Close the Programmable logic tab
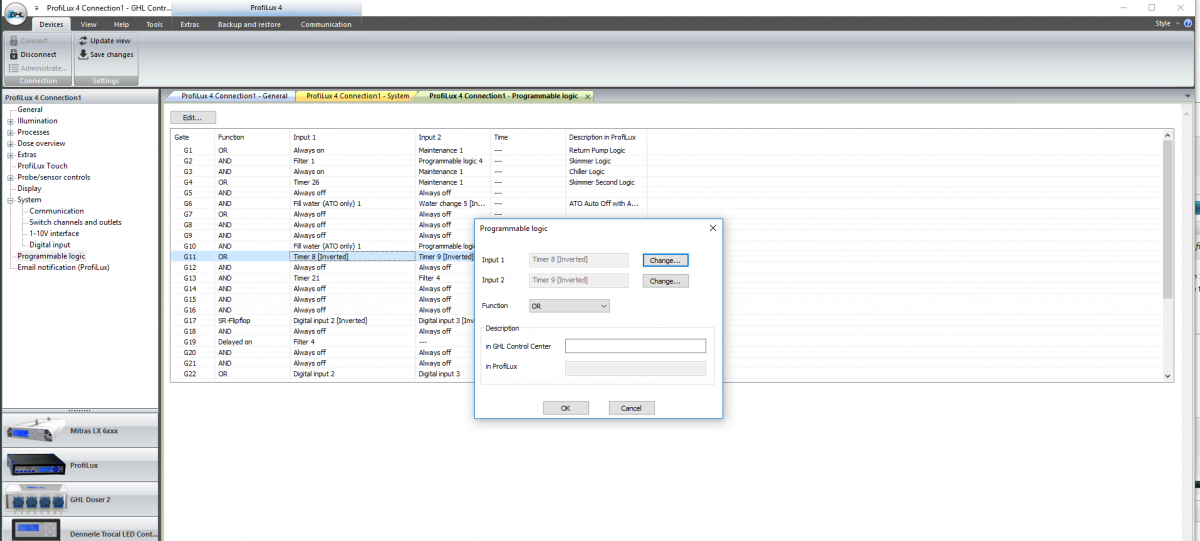The width and height of the screenshot is (1200, 541). (x=588, y=96)
